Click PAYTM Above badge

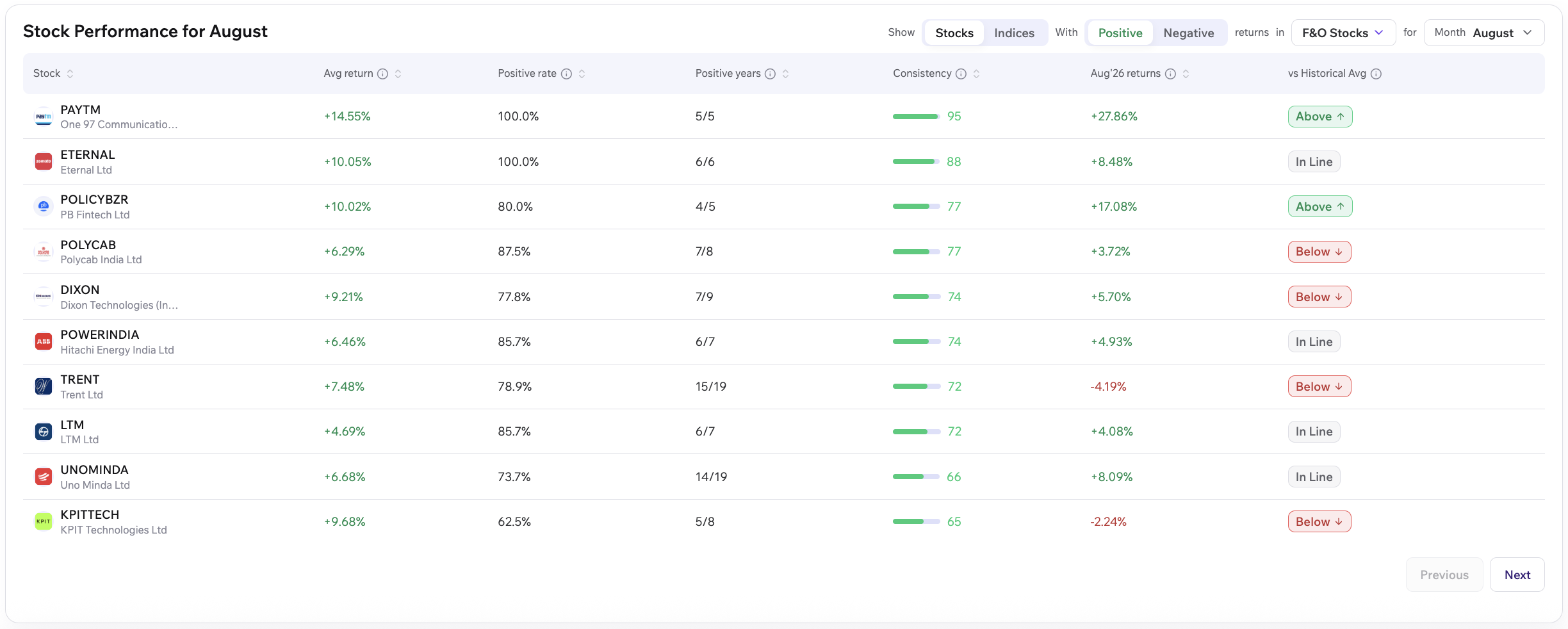coord(1320,117)
